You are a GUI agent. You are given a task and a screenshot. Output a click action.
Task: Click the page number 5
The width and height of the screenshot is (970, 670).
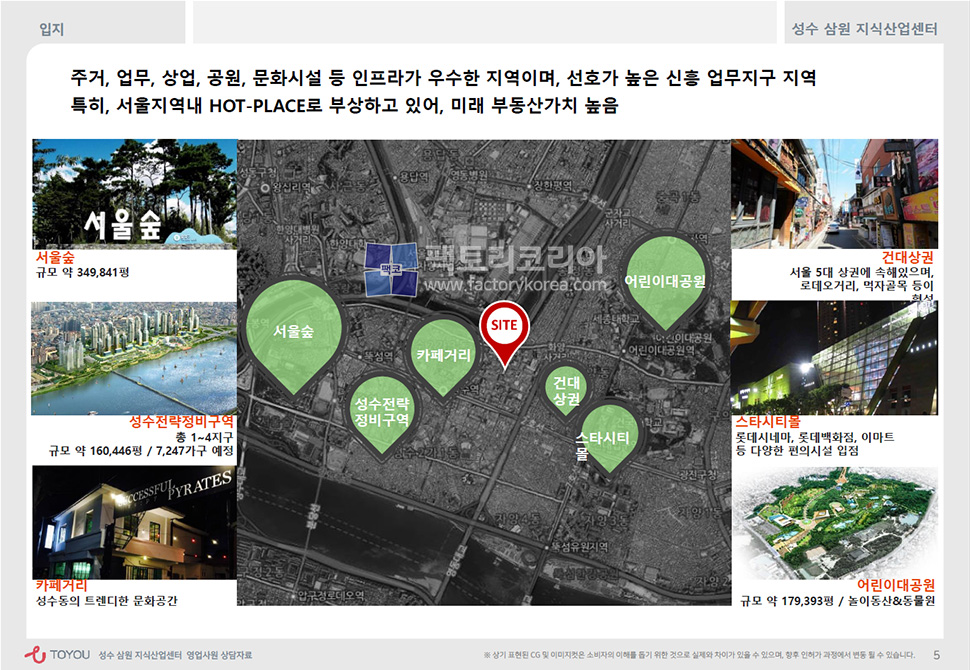click(x=936, y=655)
